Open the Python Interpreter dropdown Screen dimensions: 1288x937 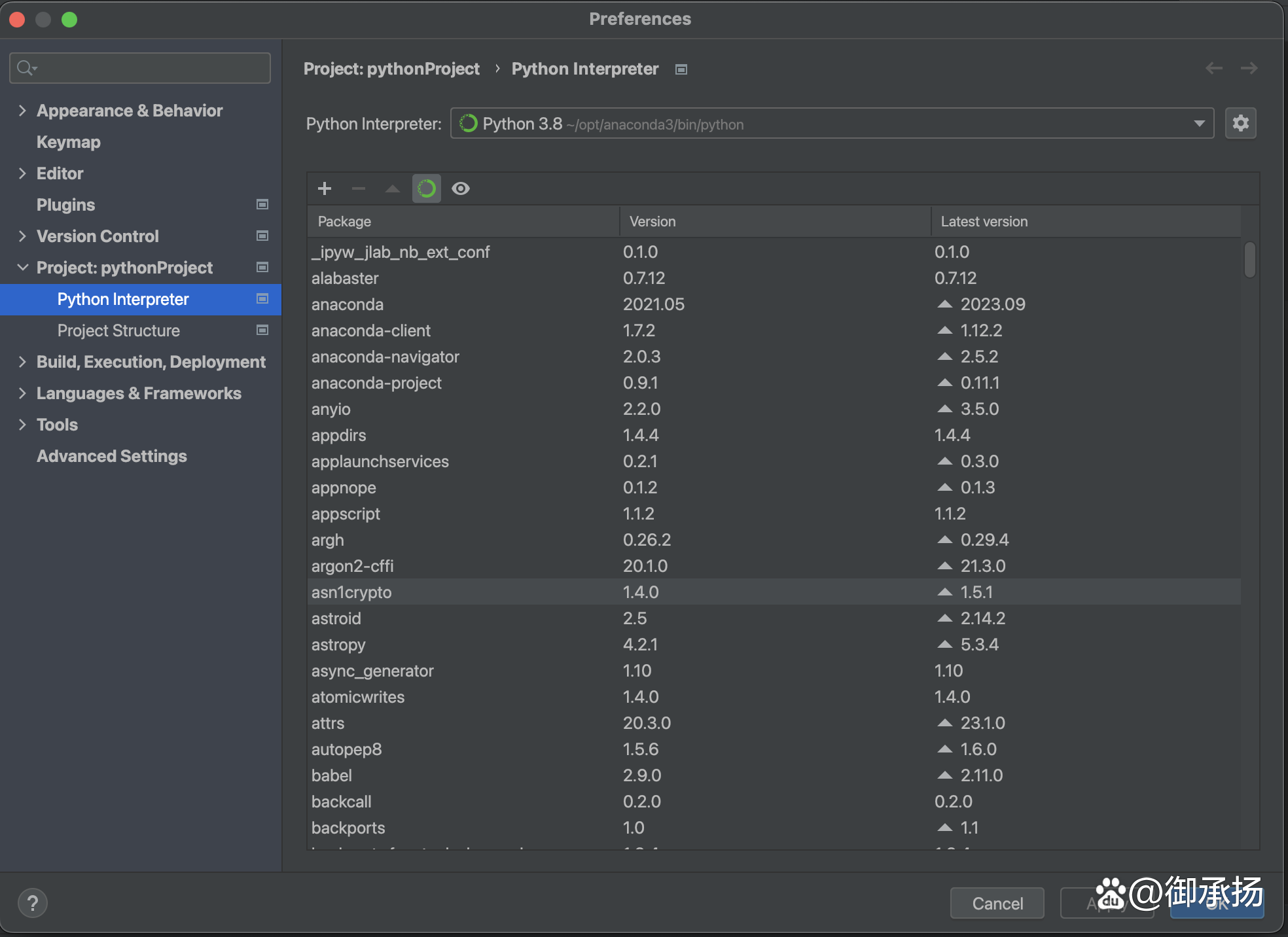(832, 124)
